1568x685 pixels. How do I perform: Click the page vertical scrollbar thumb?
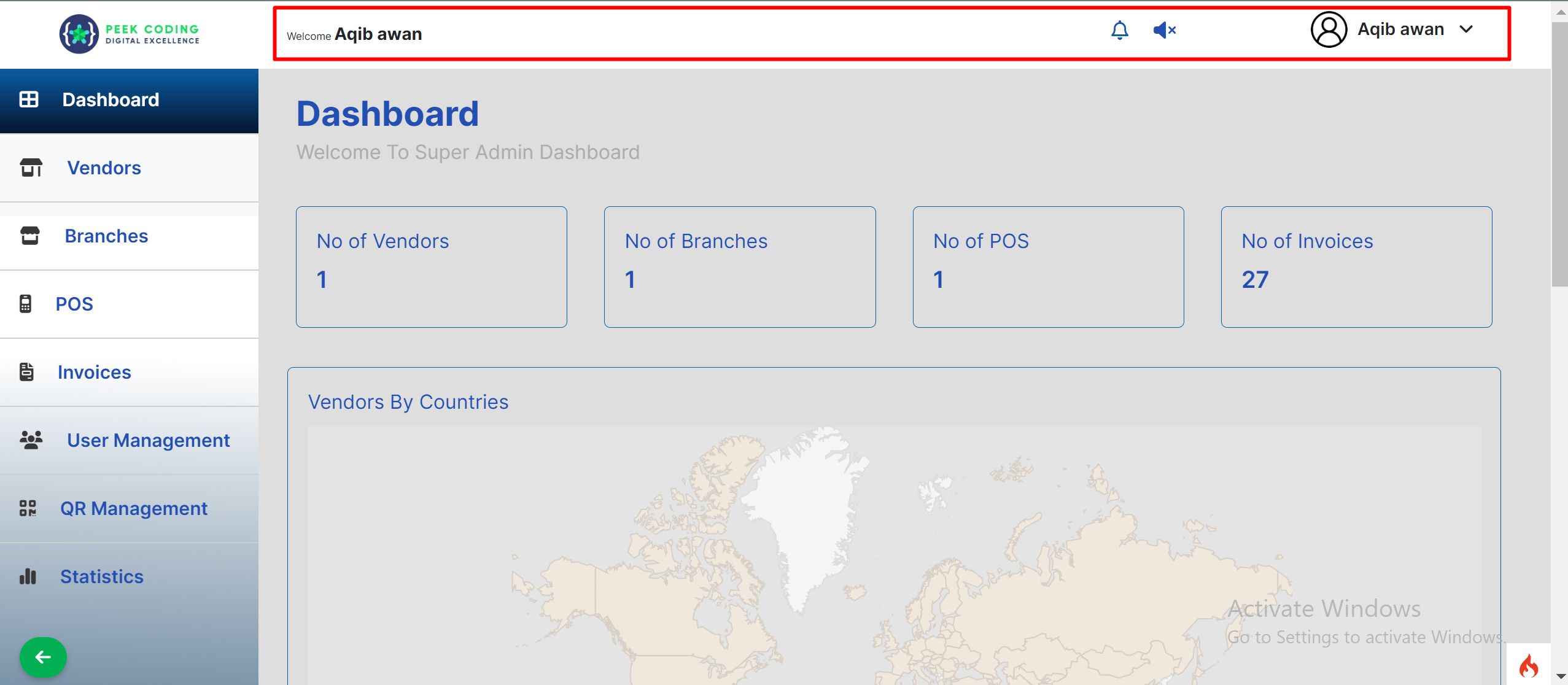tap(1559, 153)
